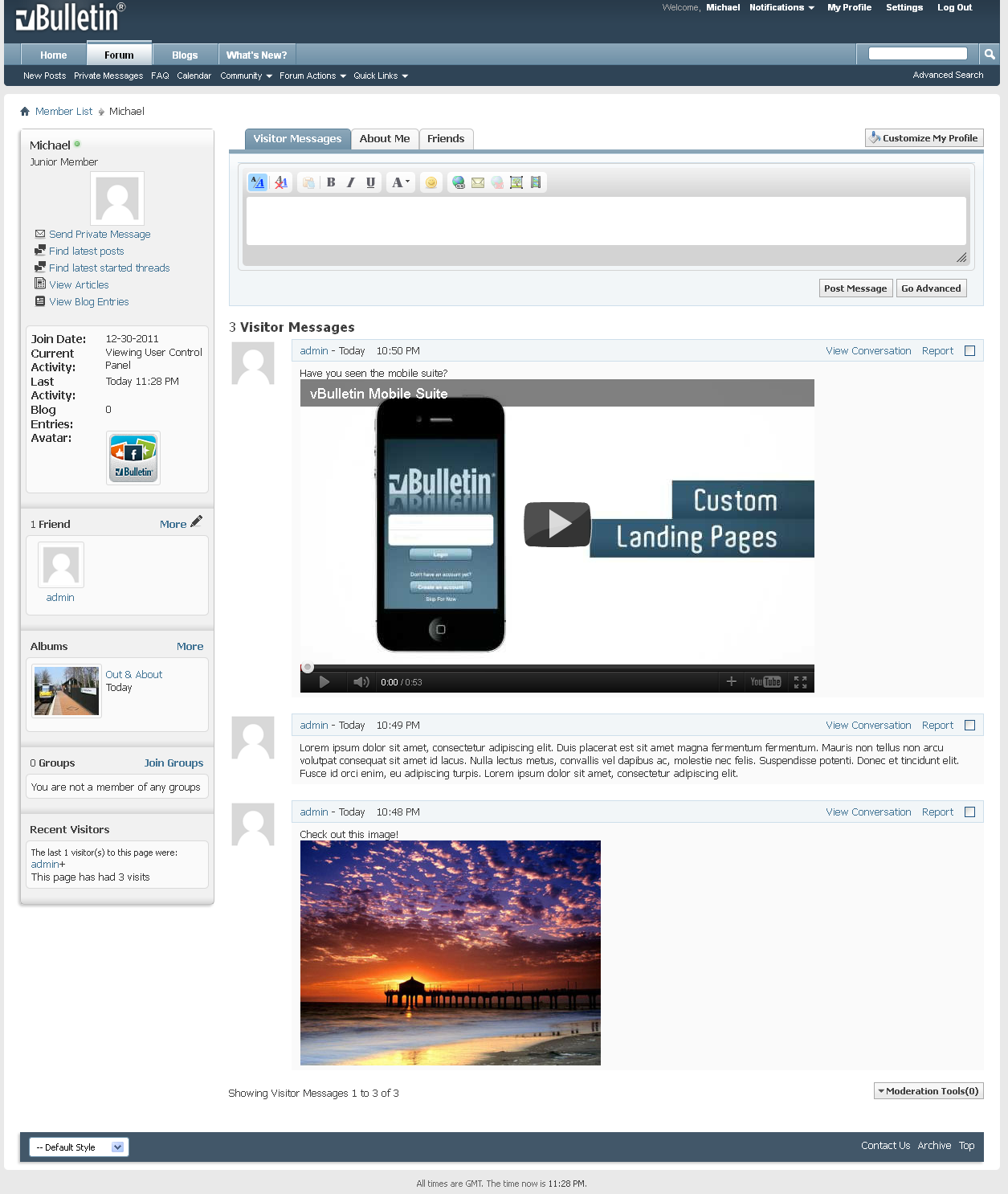The image size is (1008, 1194).
Task: Click in the visitor message text area
Action: 606,221
